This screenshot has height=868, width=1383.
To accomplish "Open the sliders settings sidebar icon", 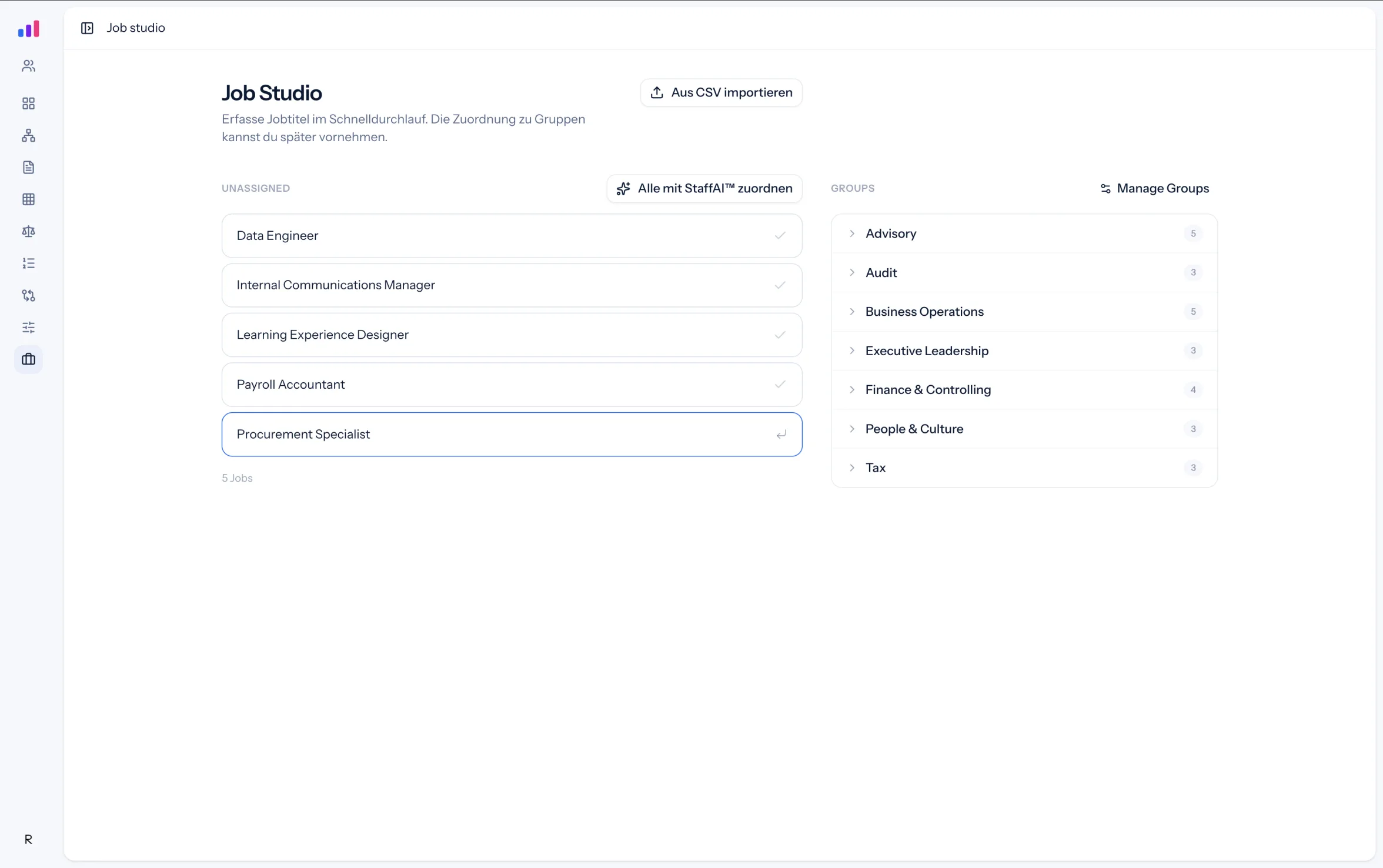I will pyautogui.click(x=28, y=328).
